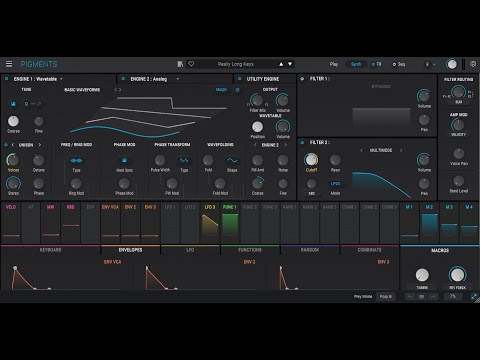Select the LFO 3 modulation source slot
The image size is (480, 360).
coord(210,223)
